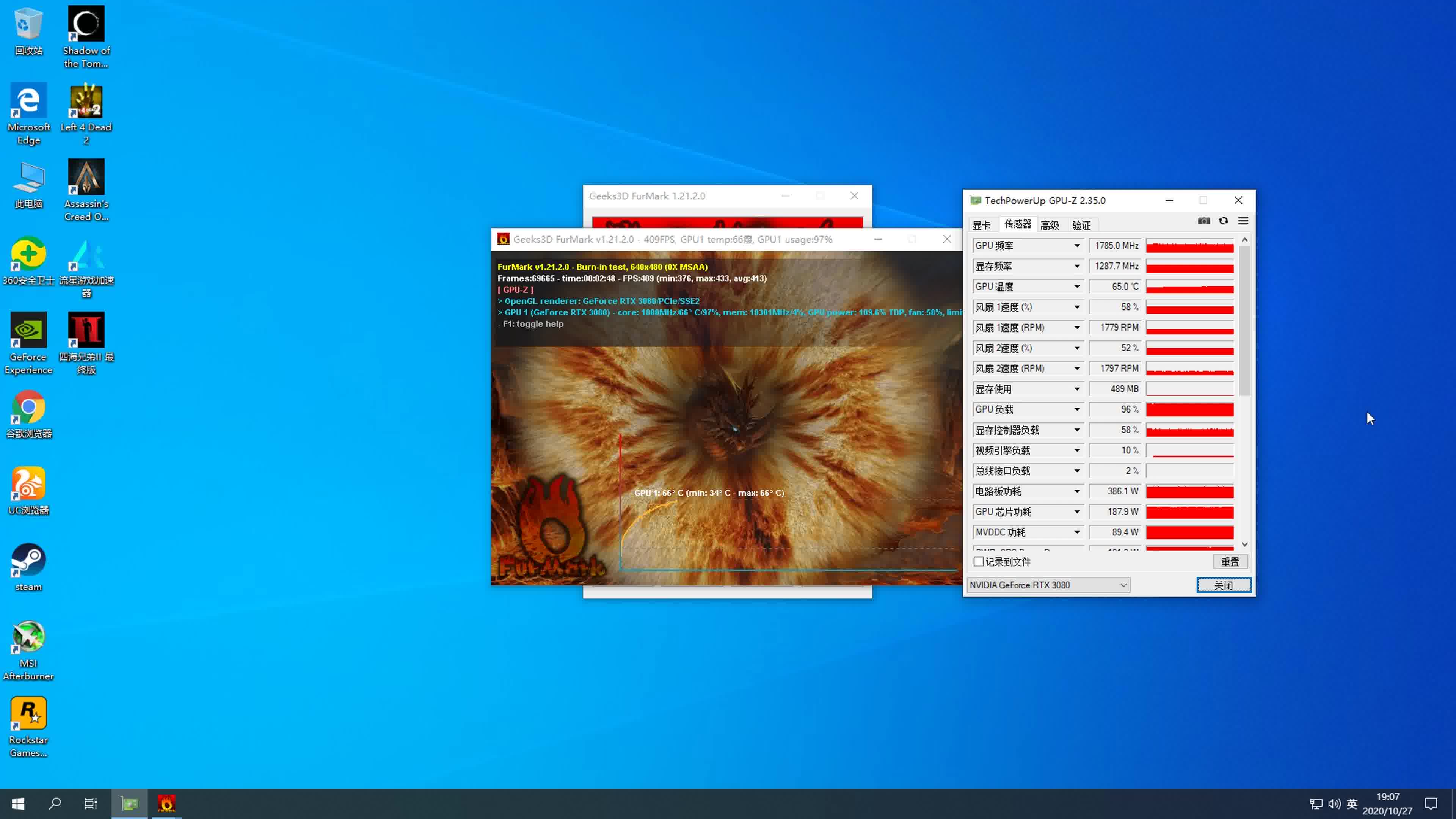Open MSI Afterburner shortcut

click(28, 650)
